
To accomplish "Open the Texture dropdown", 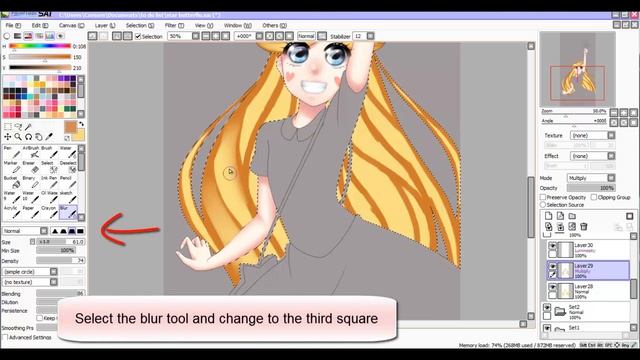I will click(592, 136).
